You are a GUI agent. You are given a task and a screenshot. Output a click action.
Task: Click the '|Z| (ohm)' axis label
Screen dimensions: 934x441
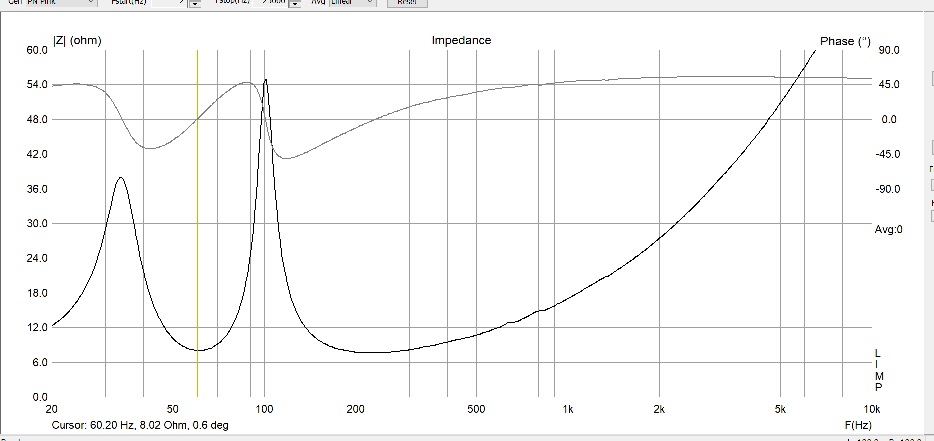tap(77, 41)
